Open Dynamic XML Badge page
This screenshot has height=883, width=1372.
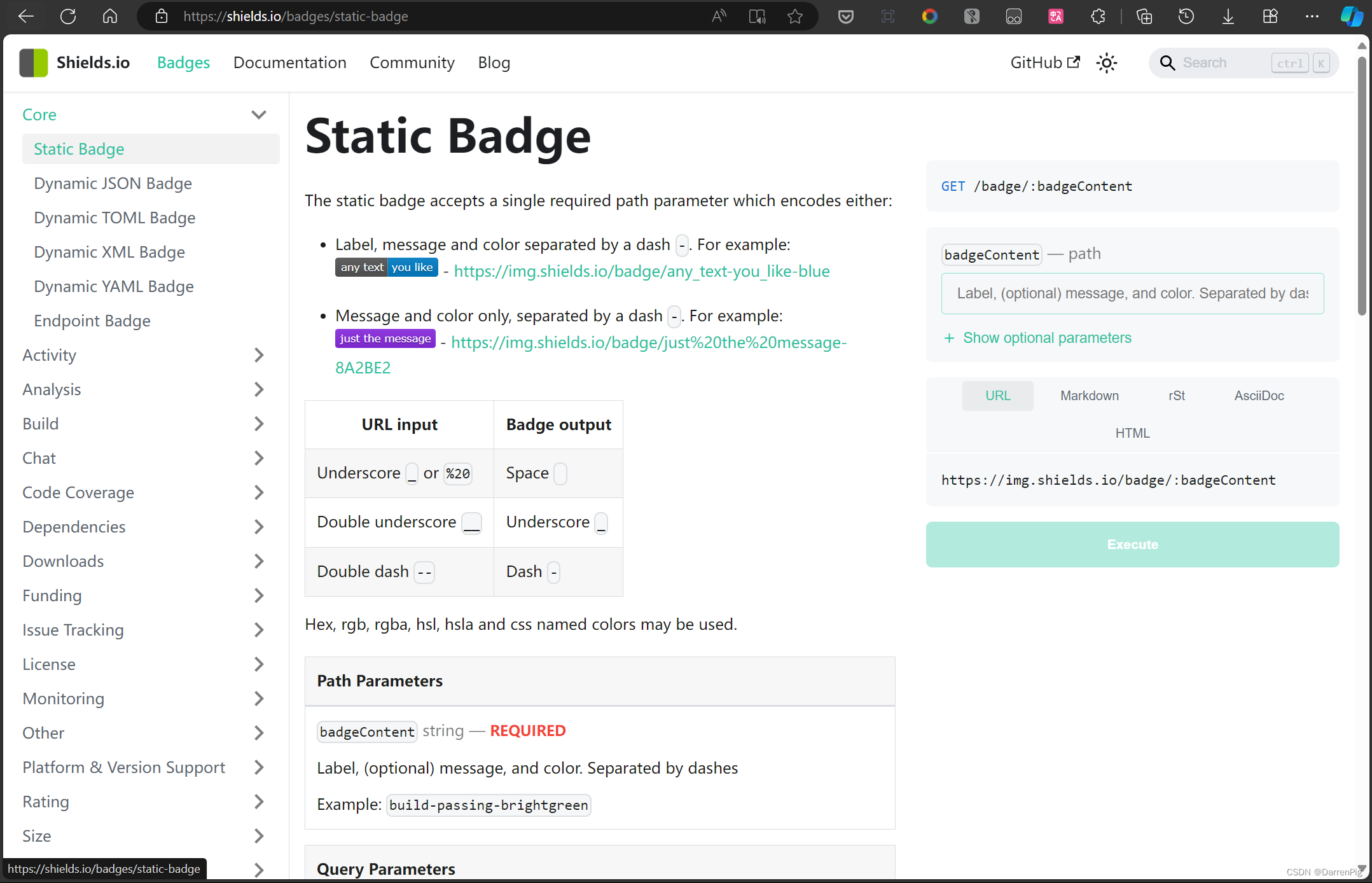pos(109,252)
